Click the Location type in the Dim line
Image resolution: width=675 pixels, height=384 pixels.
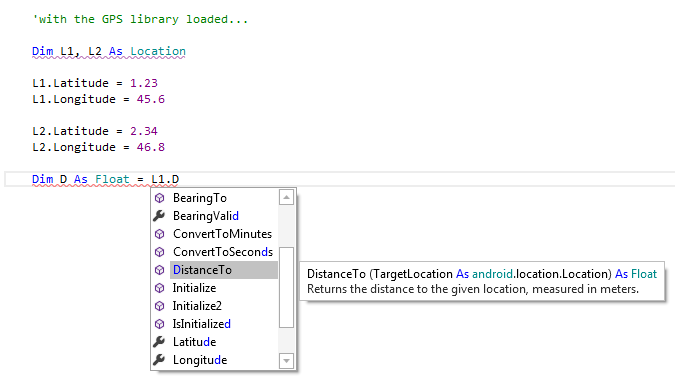click(158, 51)
